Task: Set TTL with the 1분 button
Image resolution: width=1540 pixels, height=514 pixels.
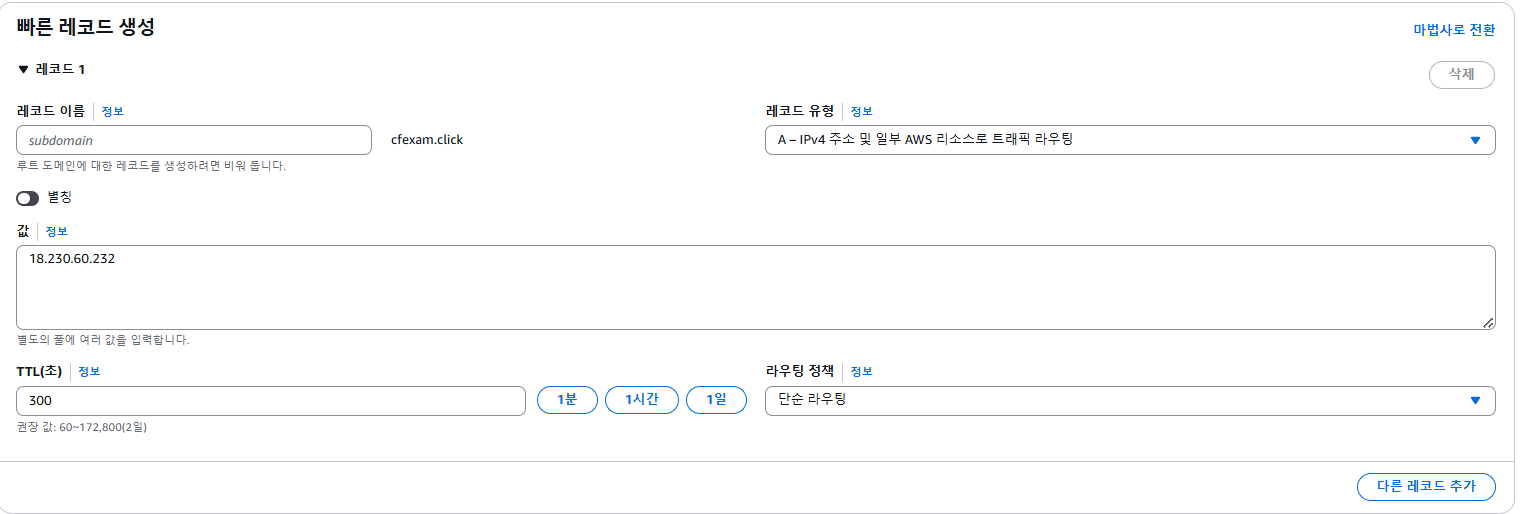Action: [567, 400]
